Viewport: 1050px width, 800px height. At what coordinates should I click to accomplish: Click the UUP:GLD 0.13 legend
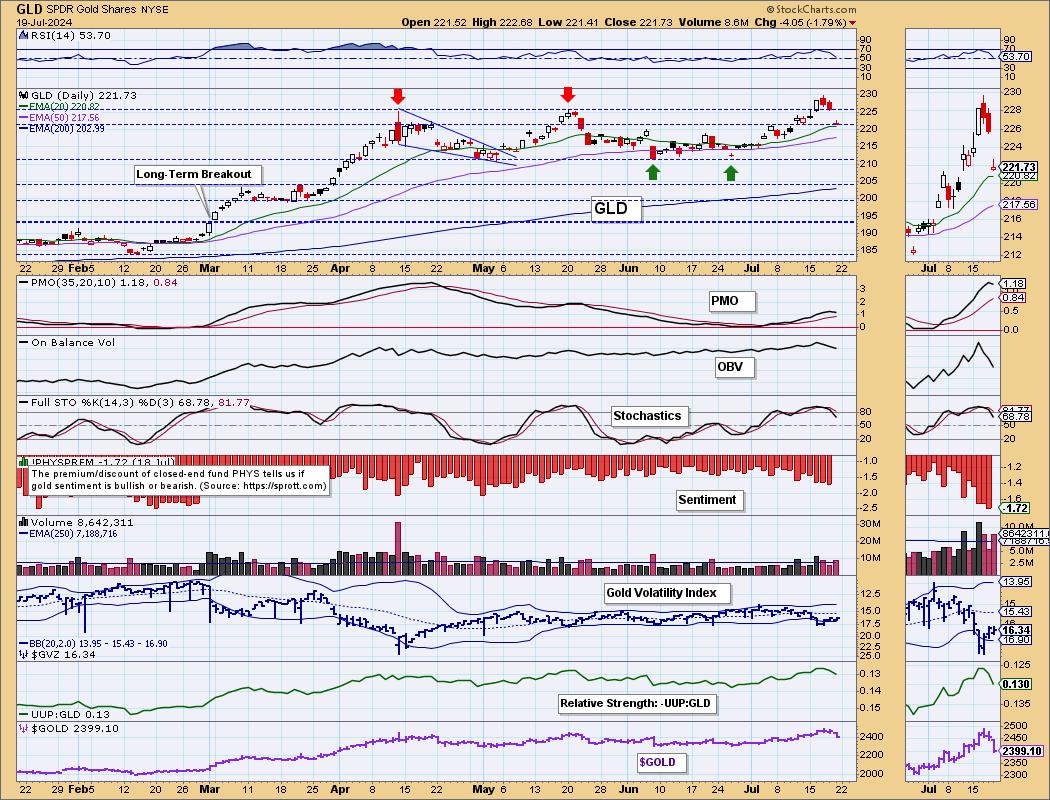click(64, 714)
